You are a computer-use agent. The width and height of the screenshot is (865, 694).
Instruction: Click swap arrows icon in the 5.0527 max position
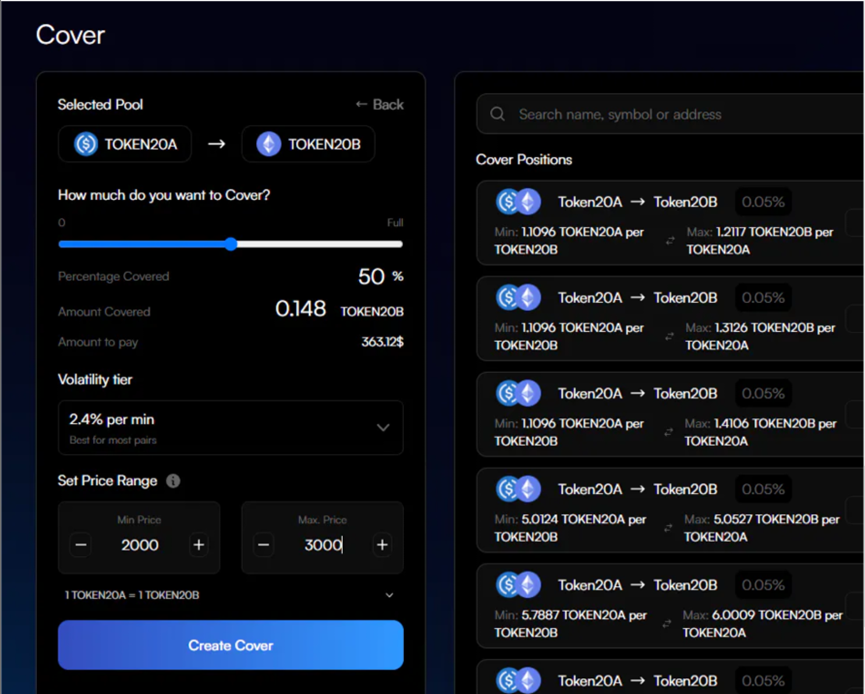point(669,528)
